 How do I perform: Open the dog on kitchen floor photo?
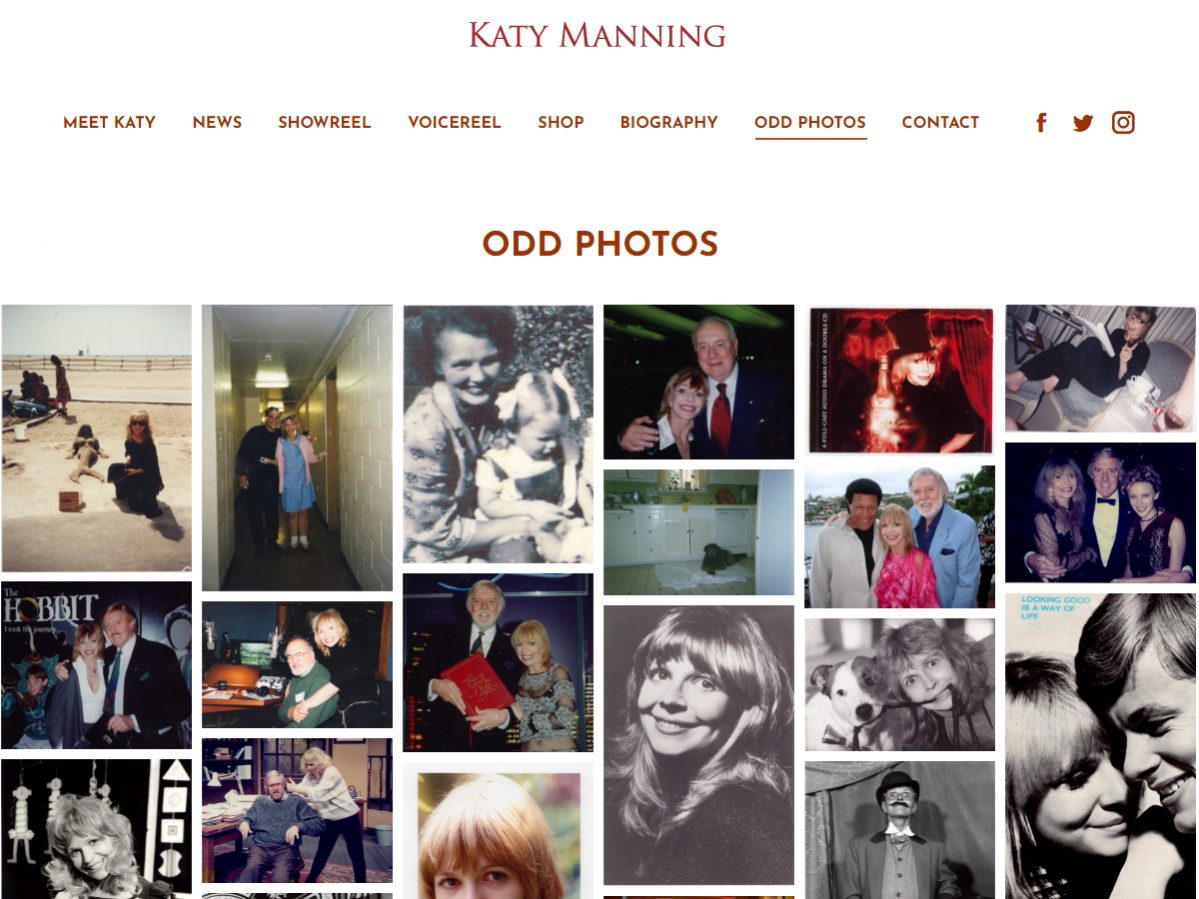[x=699, y=532]
